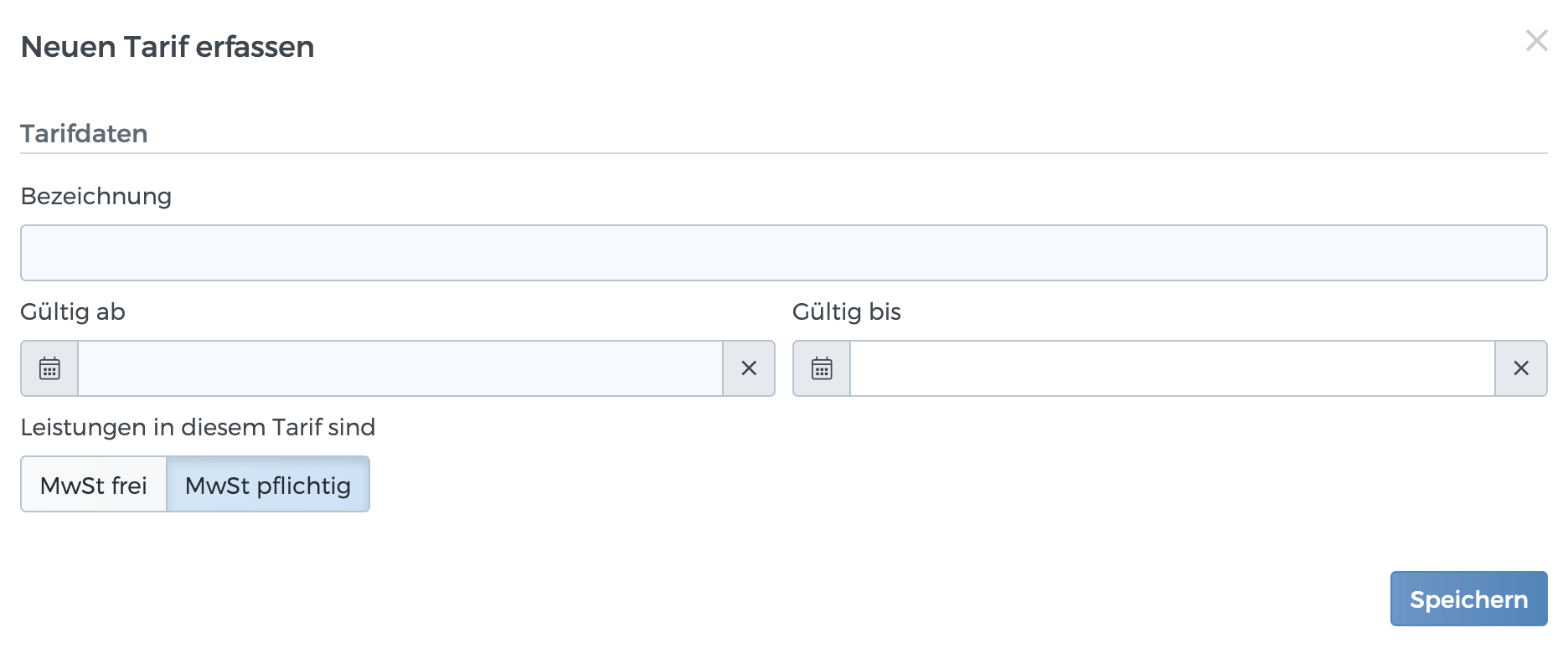This screenshot has height=648, width=1568.
Task: Open the Gültig bis calendar picker
Action: (x=822, y=368)
